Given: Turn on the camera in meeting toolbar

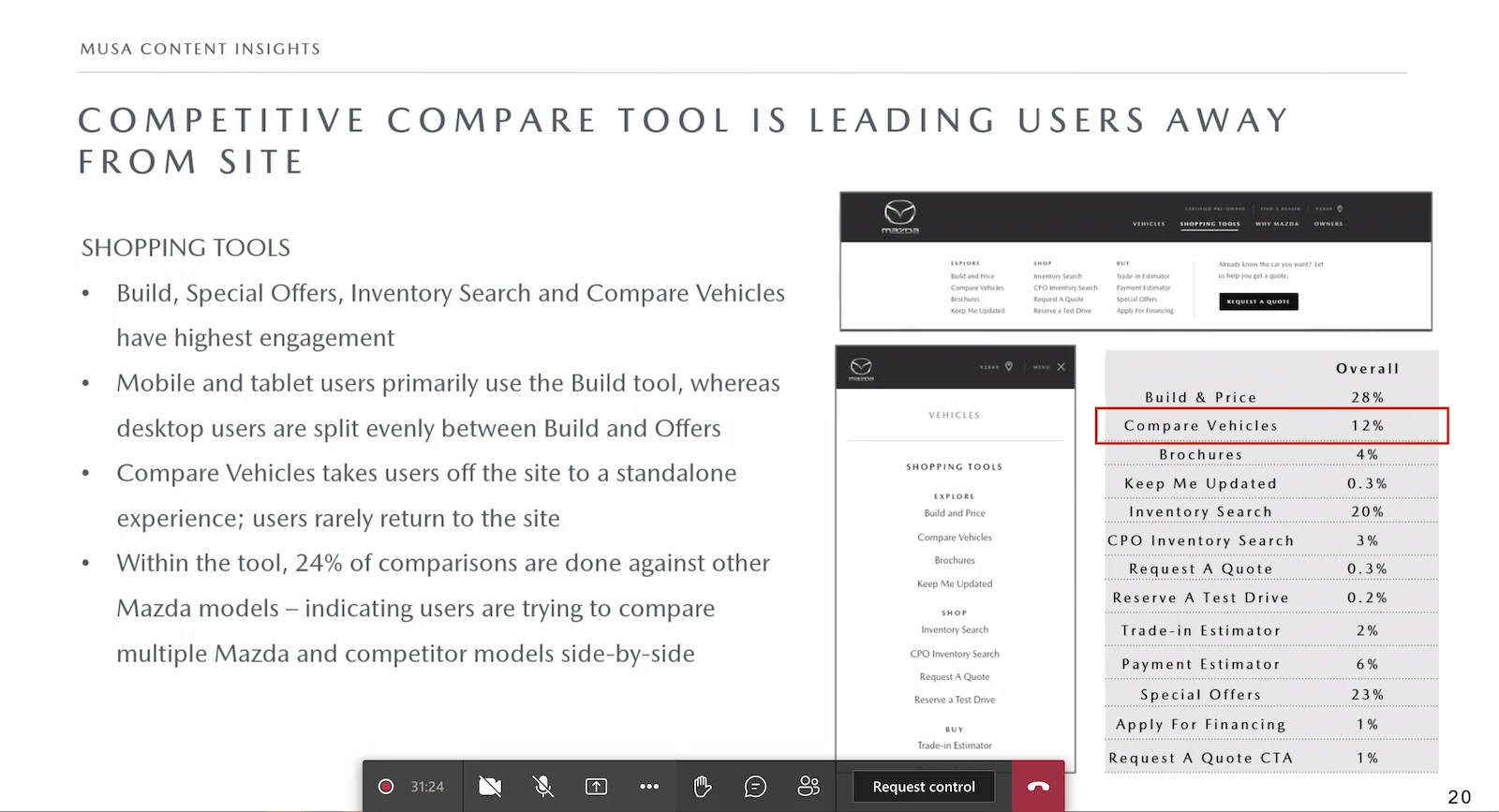Looking at the screenshot, I should click(x=490, y=787).
